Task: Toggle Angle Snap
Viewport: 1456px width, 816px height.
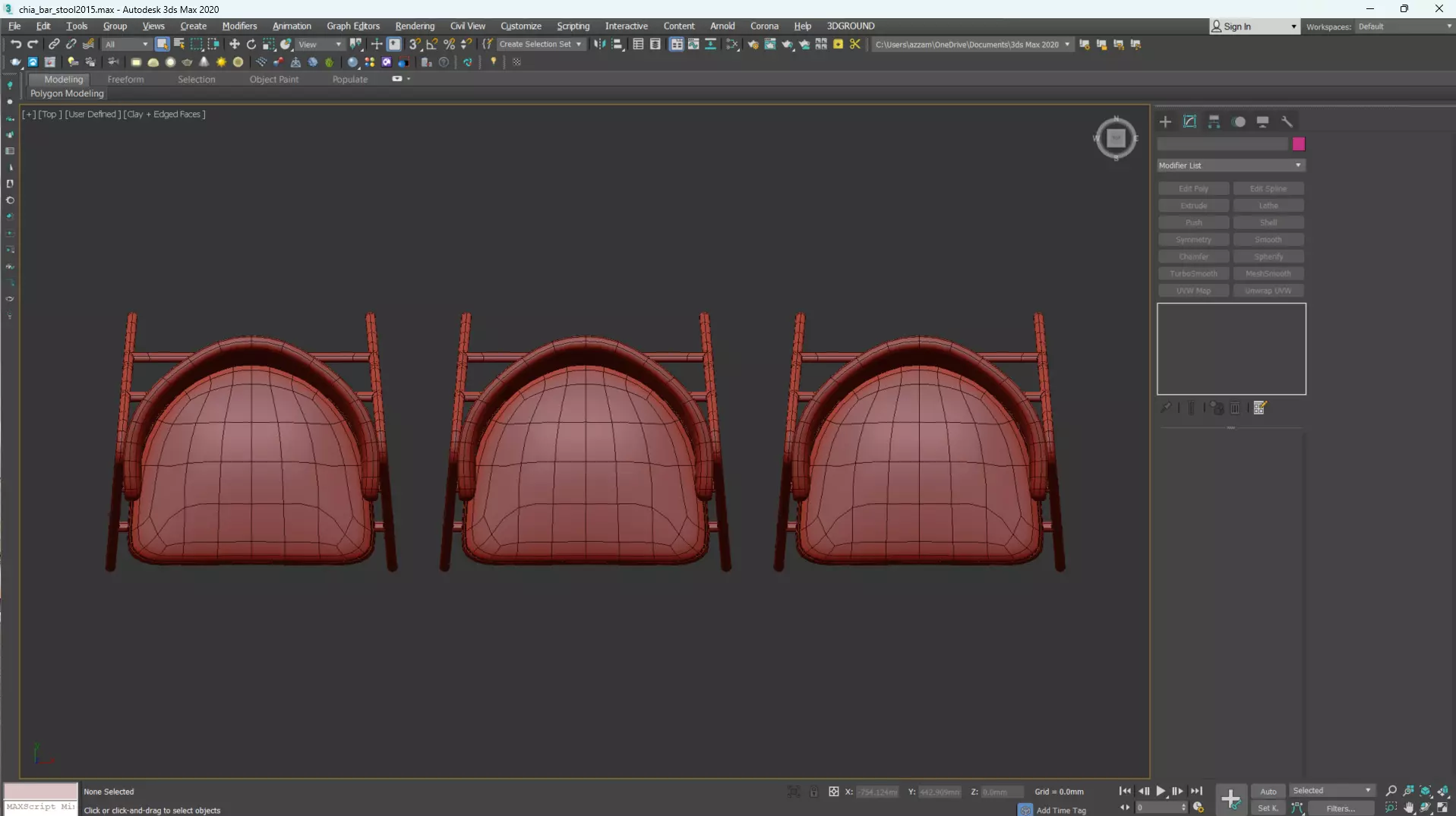Action: (x=431, y=44)
